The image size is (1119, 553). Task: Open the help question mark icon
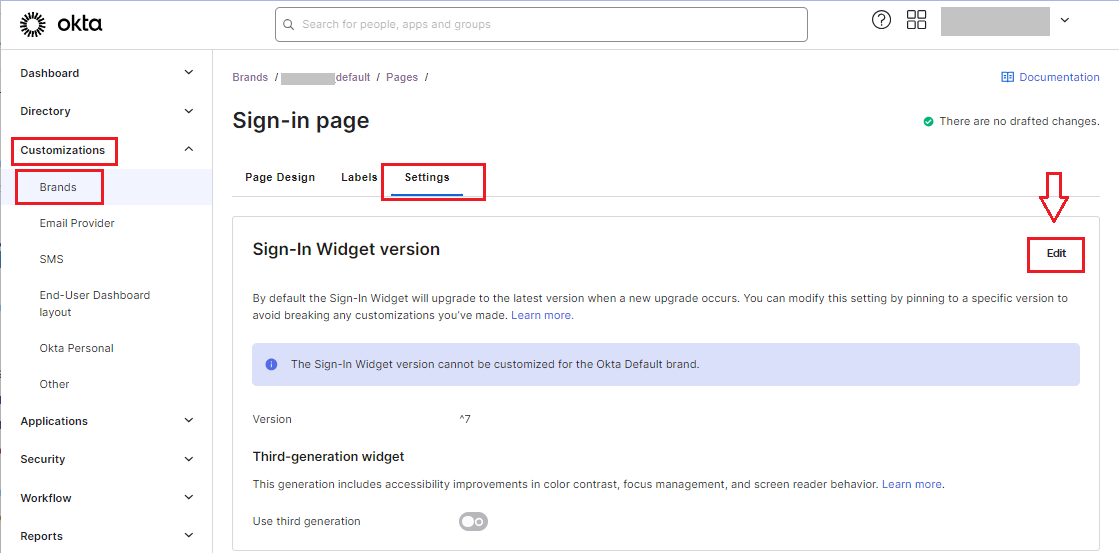tap(881, 20)
